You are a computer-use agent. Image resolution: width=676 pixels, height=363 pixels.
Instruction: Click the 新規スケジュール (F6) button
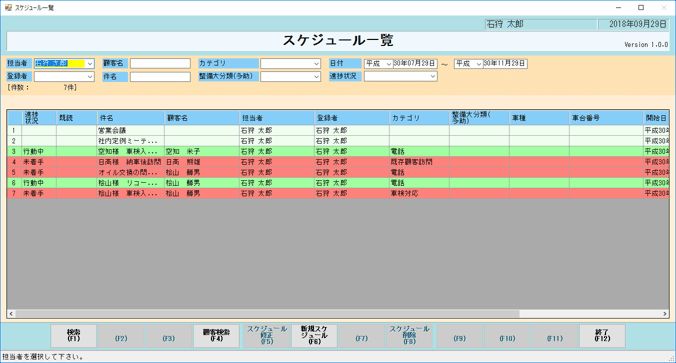(x=314, y=336)
